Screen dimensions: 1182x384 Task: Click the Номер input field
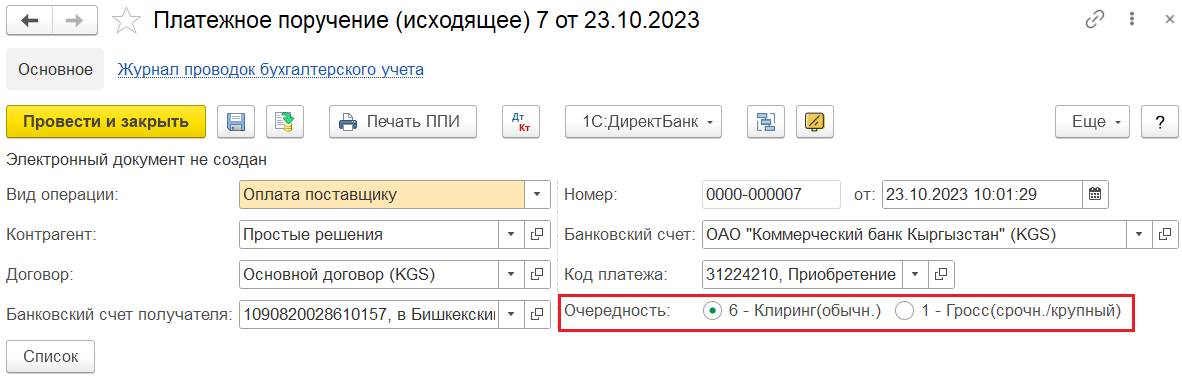[770, 194]
